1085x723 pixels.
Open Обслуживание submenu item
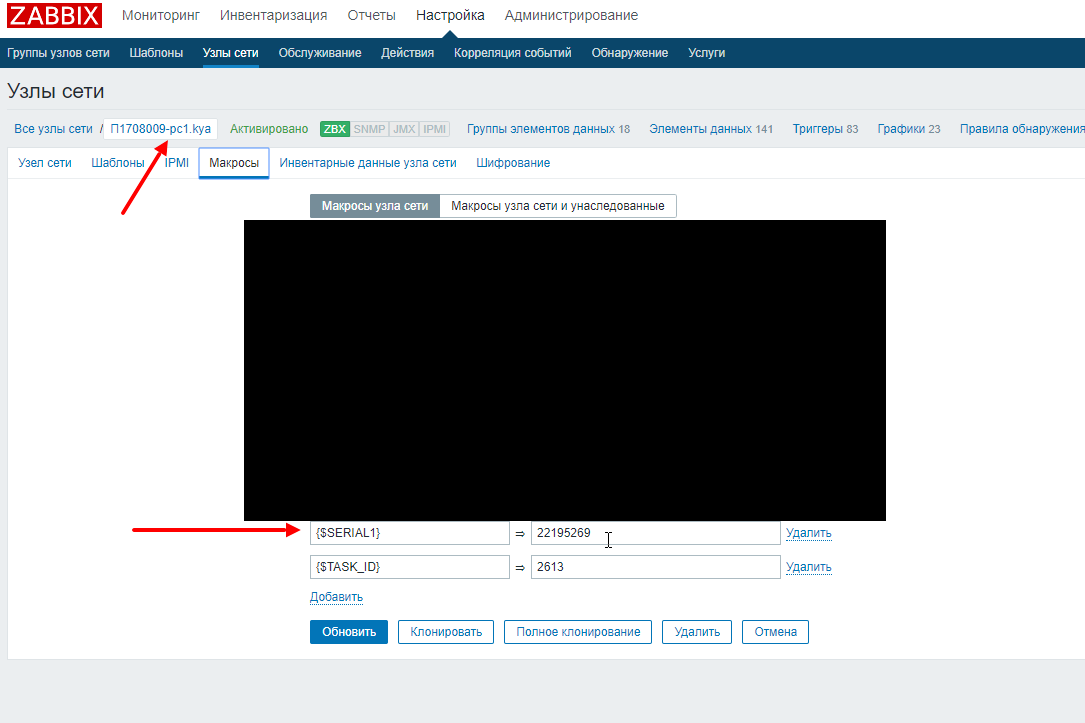pyautogui.click(x=320, y=53)
